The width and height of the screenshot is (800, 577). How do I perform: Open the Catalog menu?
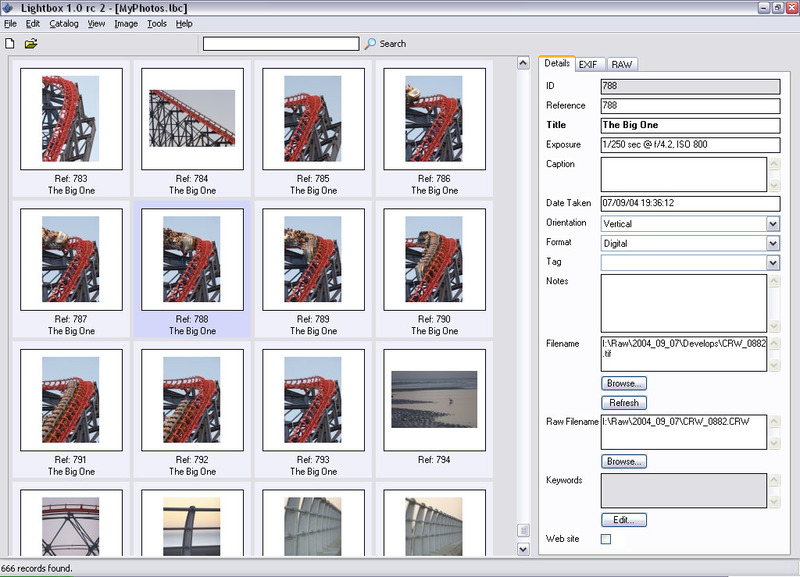coord(64,23)
